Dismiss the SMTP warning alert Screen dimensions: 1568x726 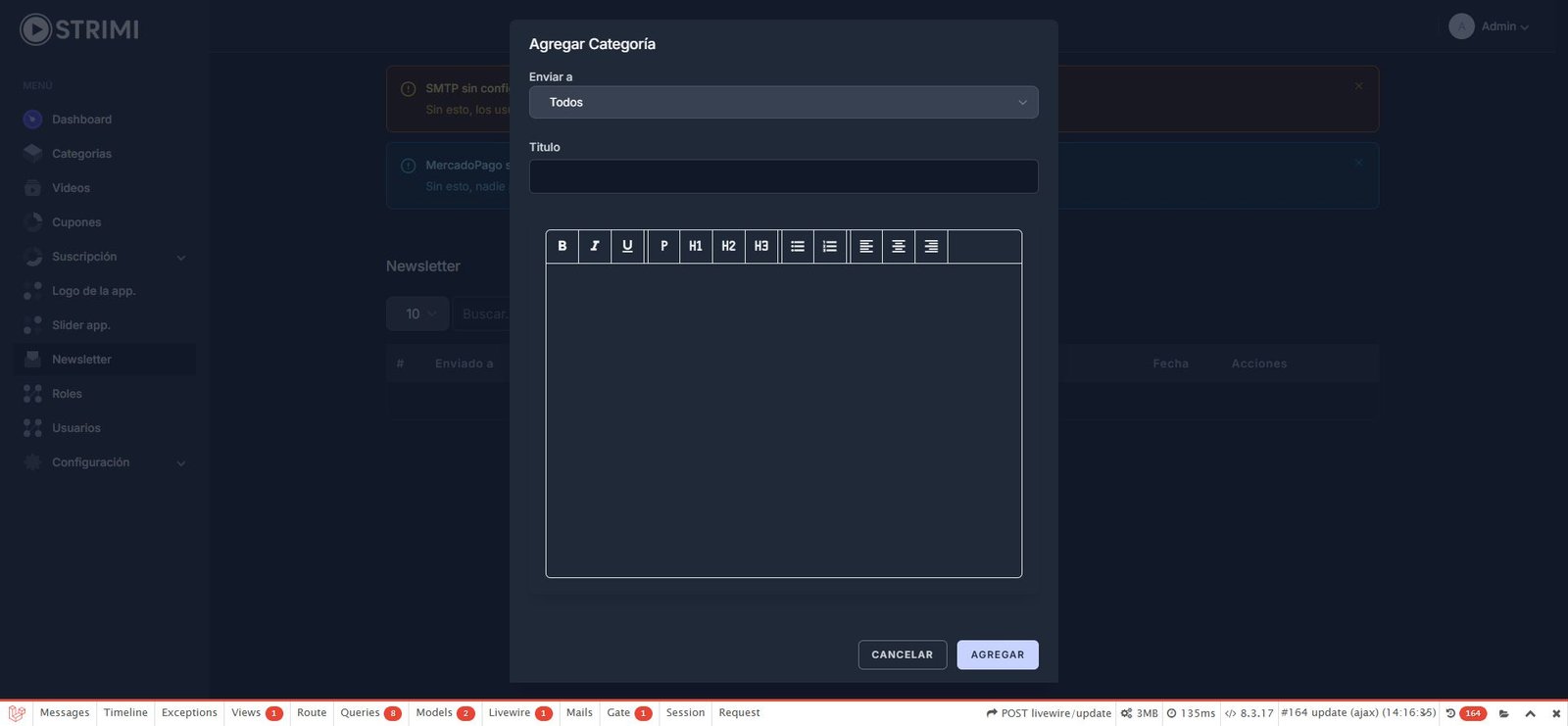click(1358, 86)
